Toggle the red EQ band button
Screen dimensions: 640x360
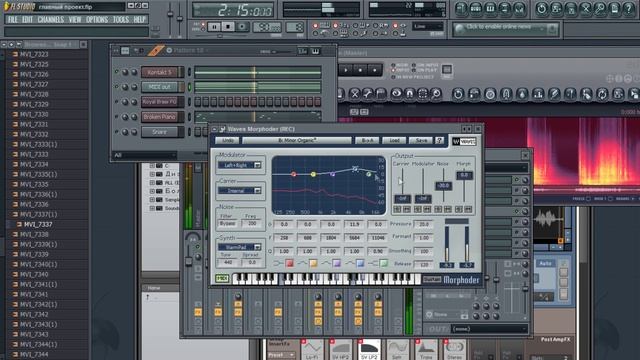point(289,263)
